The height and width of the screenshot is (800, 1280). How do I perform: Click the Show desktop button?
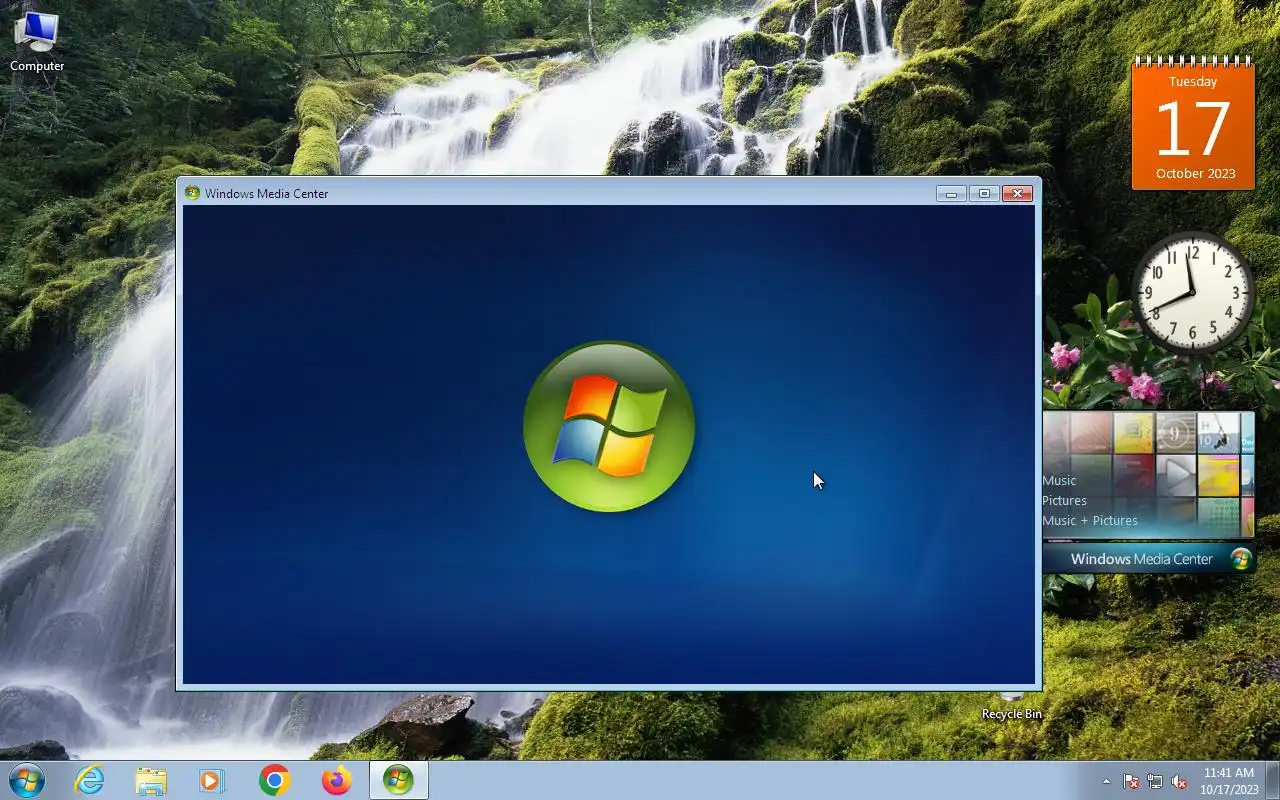[1272, 780]
